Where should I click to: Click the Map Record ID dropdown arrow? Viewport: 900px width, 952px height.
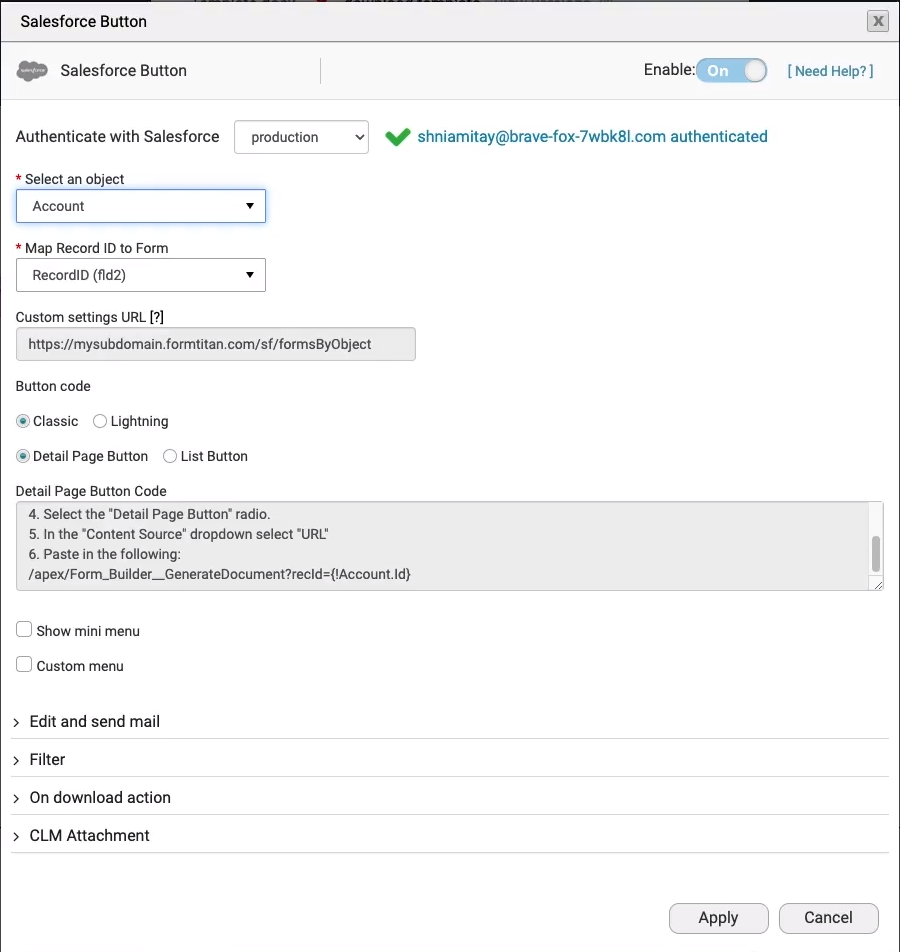tap(250, 275)
